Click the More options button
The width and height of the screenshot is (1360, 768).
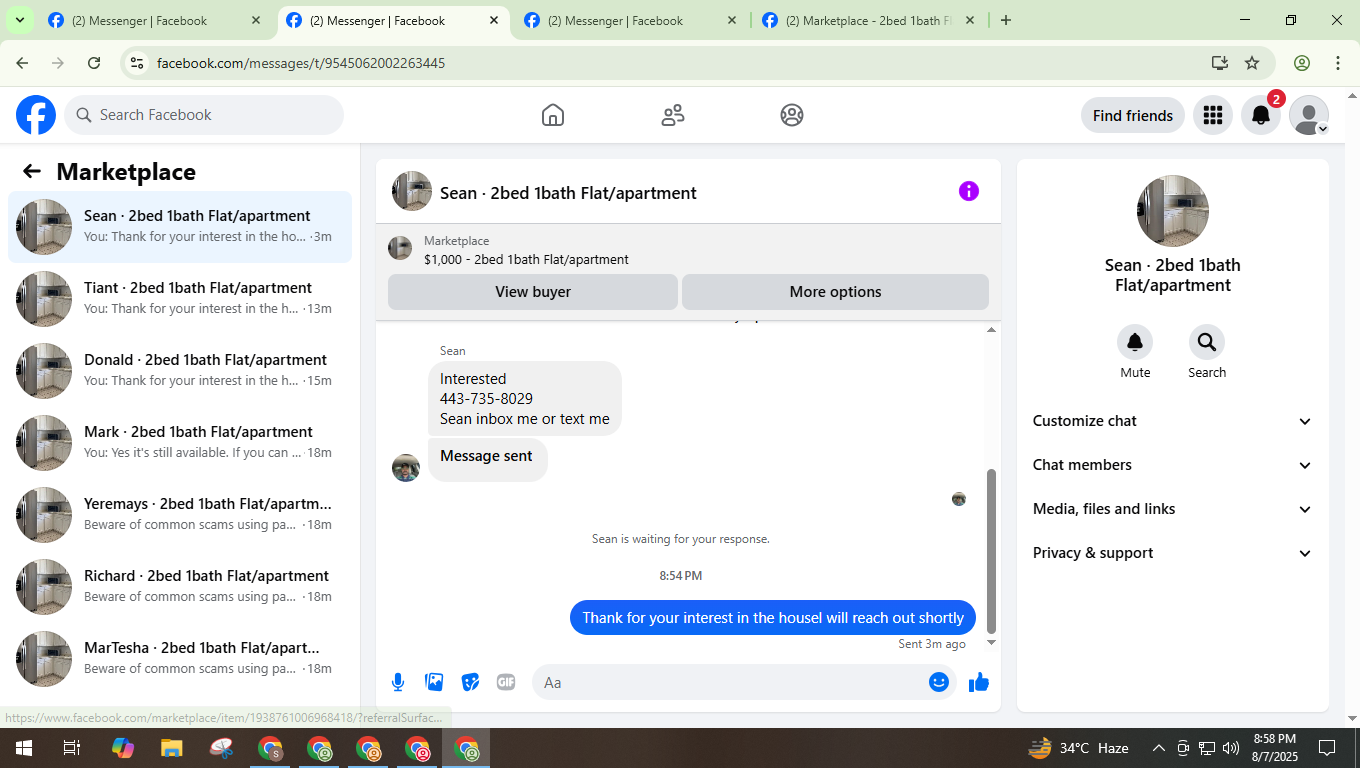click(835, 292)
